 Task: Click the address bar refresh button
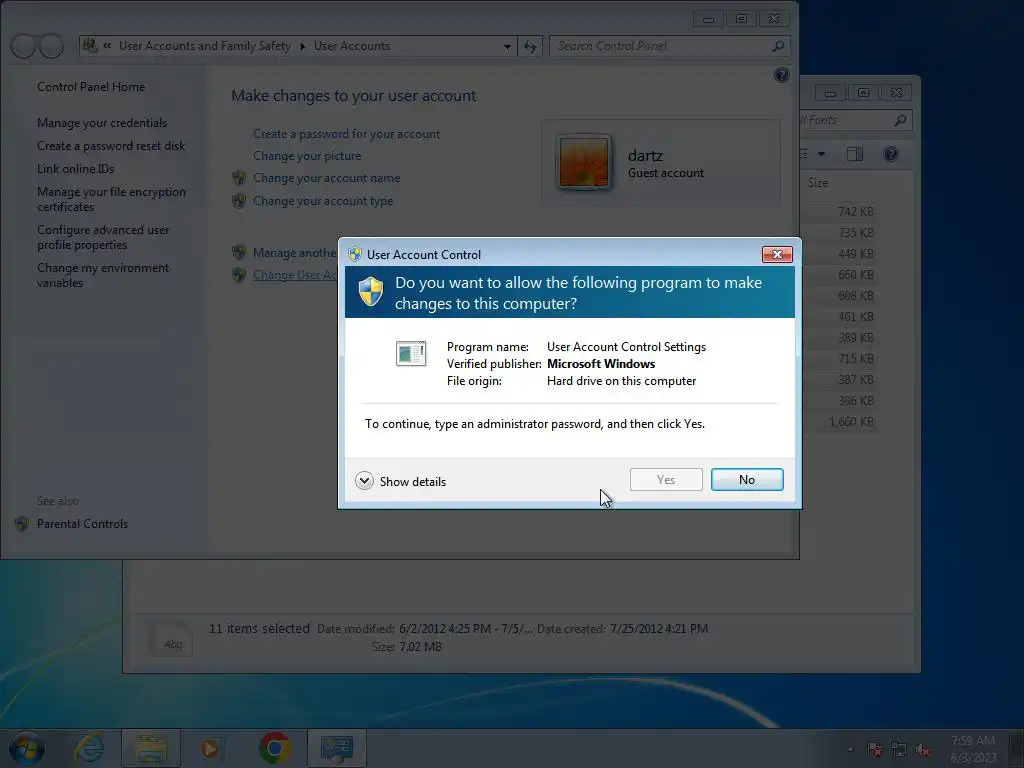pos(530,46)
